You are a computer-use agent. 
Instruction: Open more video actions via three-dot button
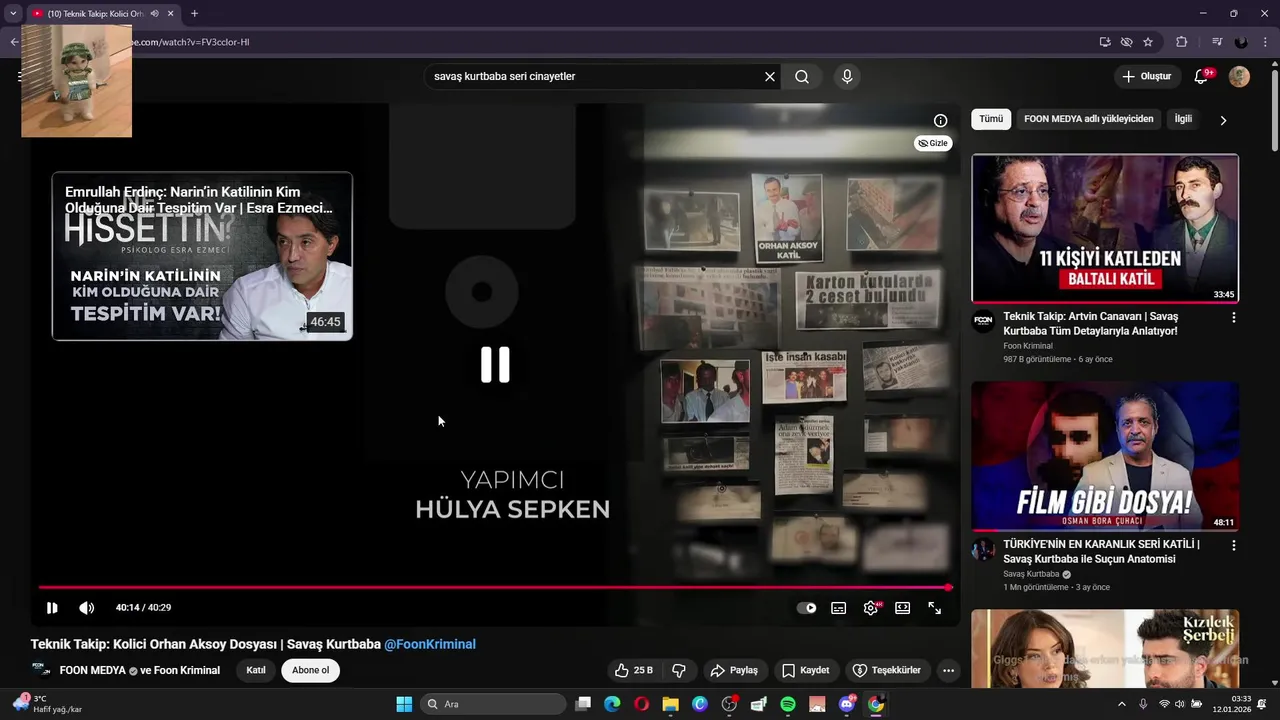pos(948,670)
